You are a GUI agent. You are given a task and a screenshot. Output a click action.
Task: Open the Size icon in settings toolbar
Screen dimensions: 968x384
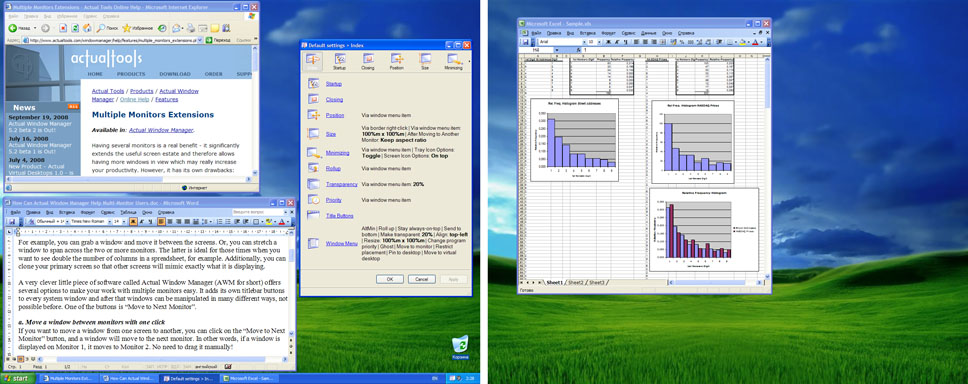[x=425, y=61]
